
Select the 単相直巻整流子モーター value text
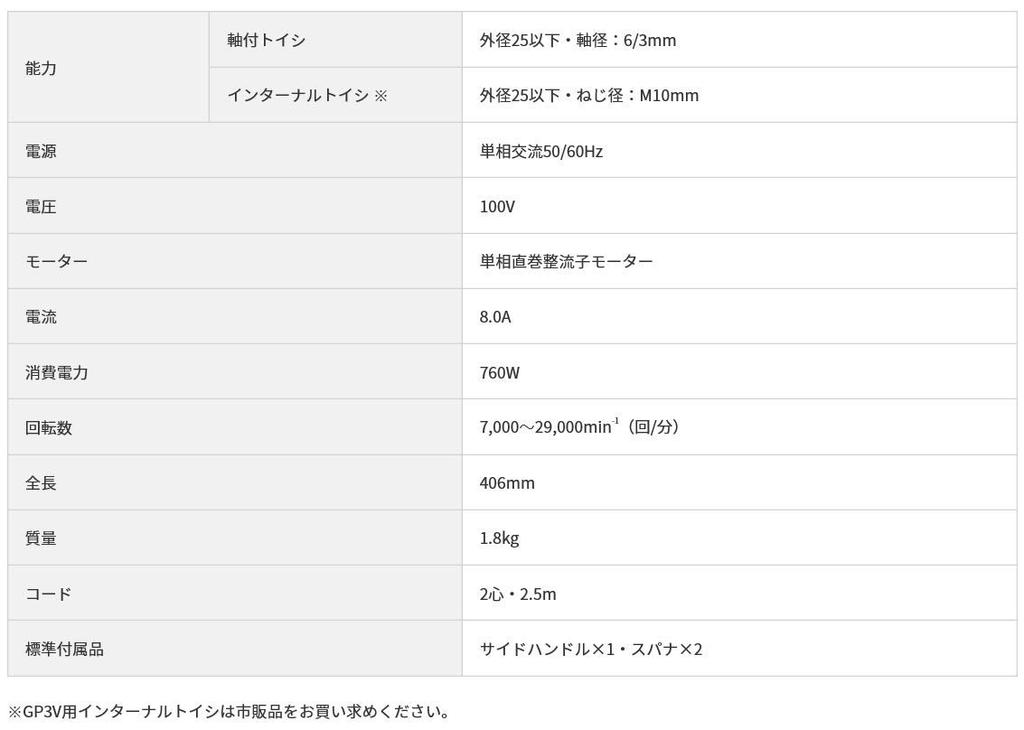(x=566, y=261)
